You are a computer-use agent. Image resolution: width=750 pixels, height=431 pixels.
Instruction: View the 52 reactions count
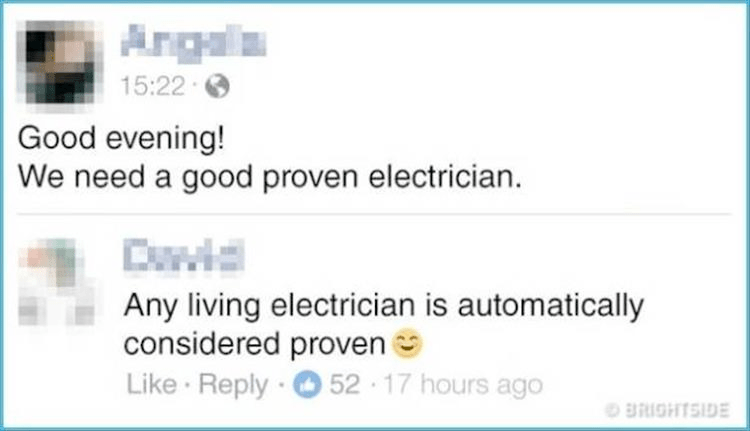(344, 384)
